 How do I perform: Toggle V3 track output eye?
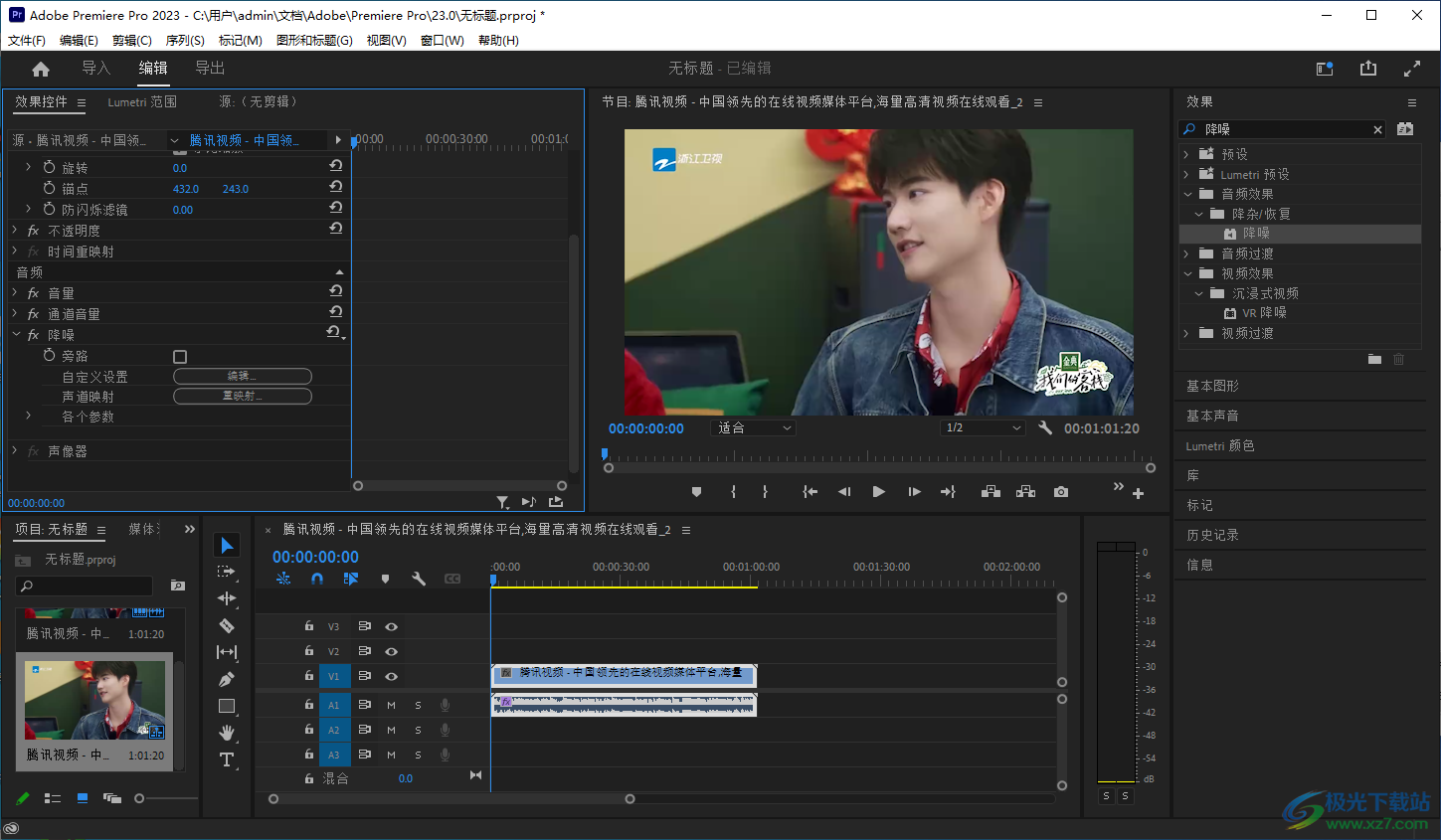pos(391,626)
